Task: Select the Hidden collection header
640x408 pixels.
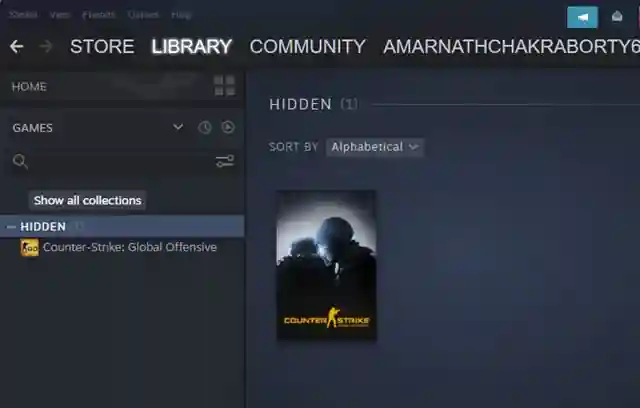Action: point(122,226)
